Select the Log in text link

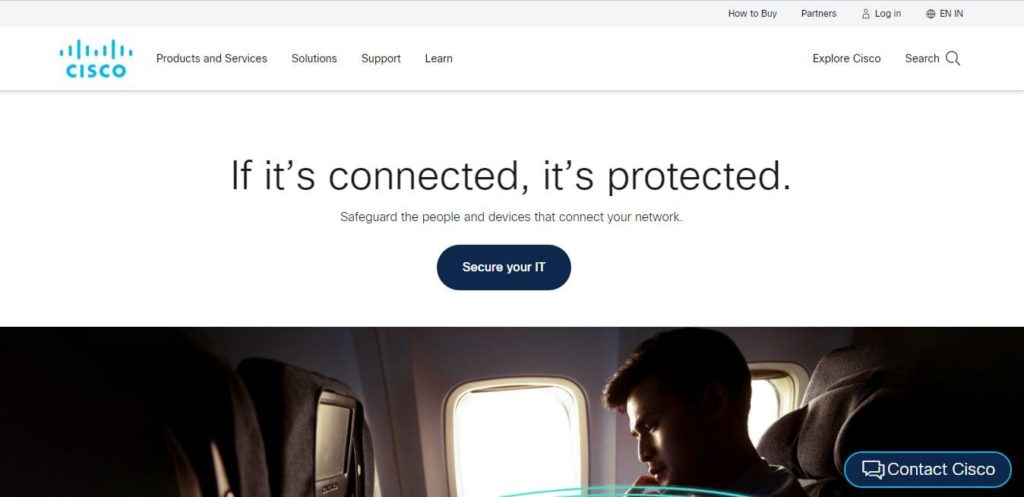point(888,14)
